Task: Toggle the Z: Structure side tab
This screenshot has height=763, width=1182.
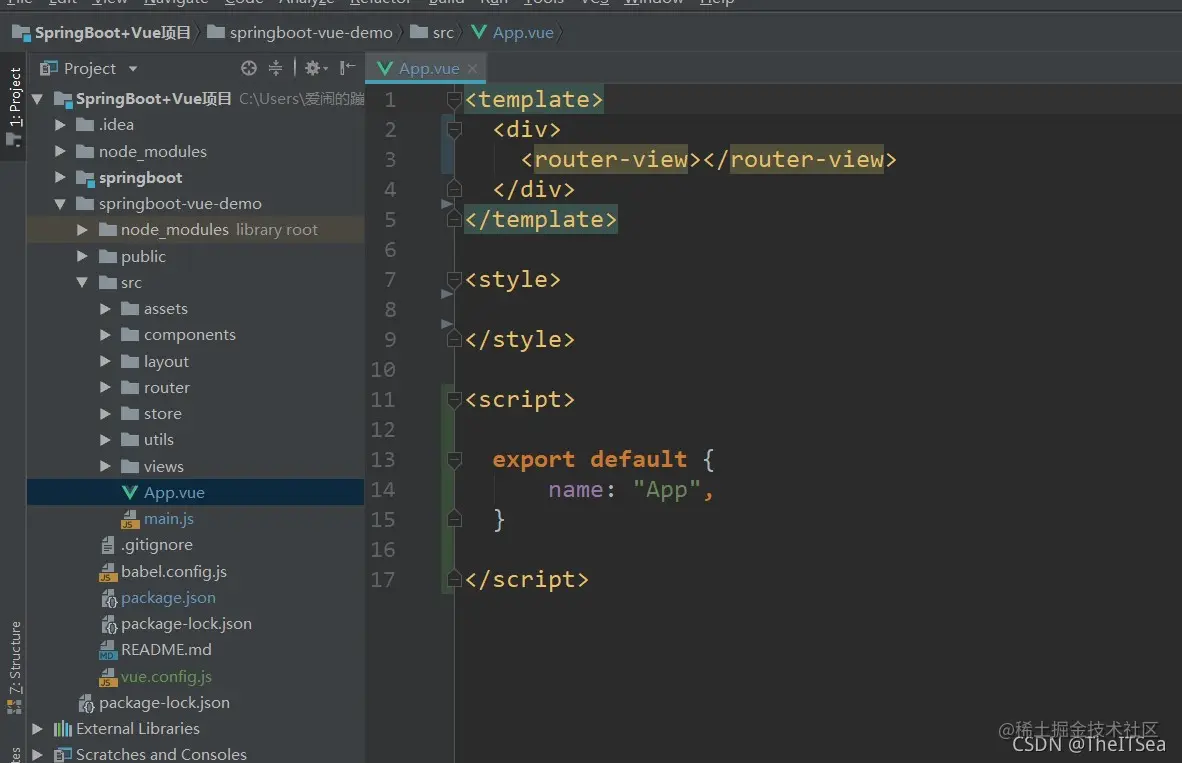Action: tap(14, 667)
